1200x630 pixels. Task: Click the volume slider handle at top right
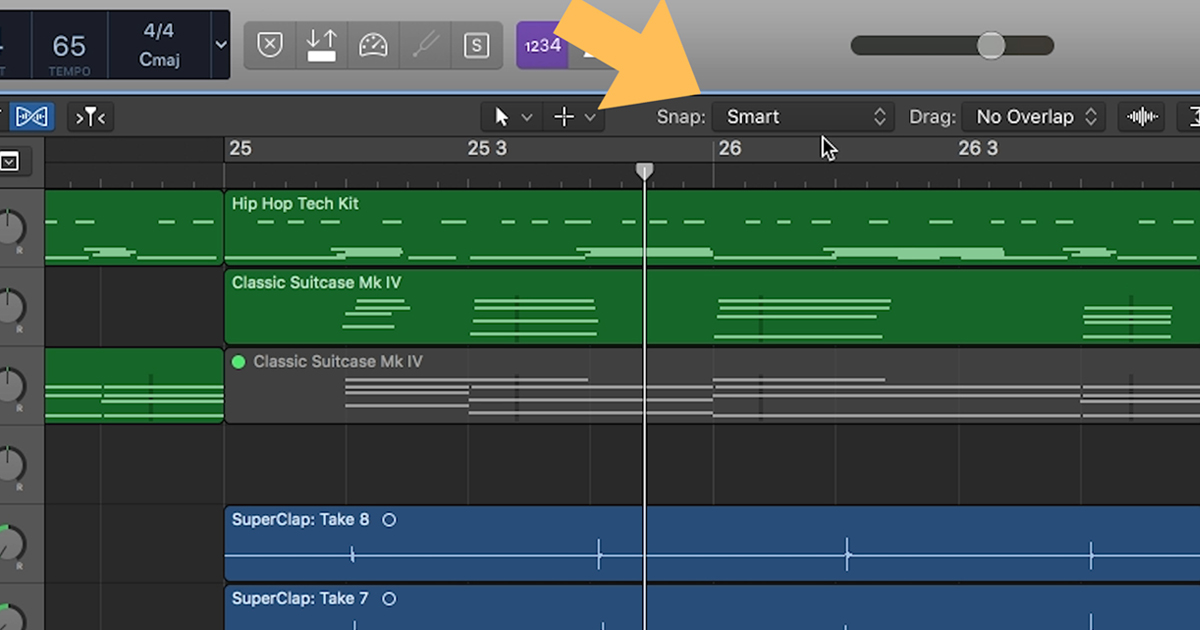(989, 44)
